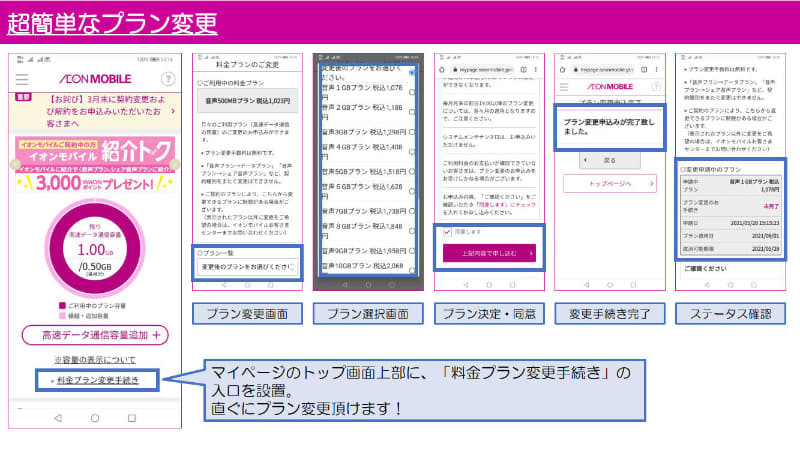Click the ご利用中のプラン容量 dark magenta legend swatch
The height and width of the screenshot is (450, 800).
click(x=62, y=306)
